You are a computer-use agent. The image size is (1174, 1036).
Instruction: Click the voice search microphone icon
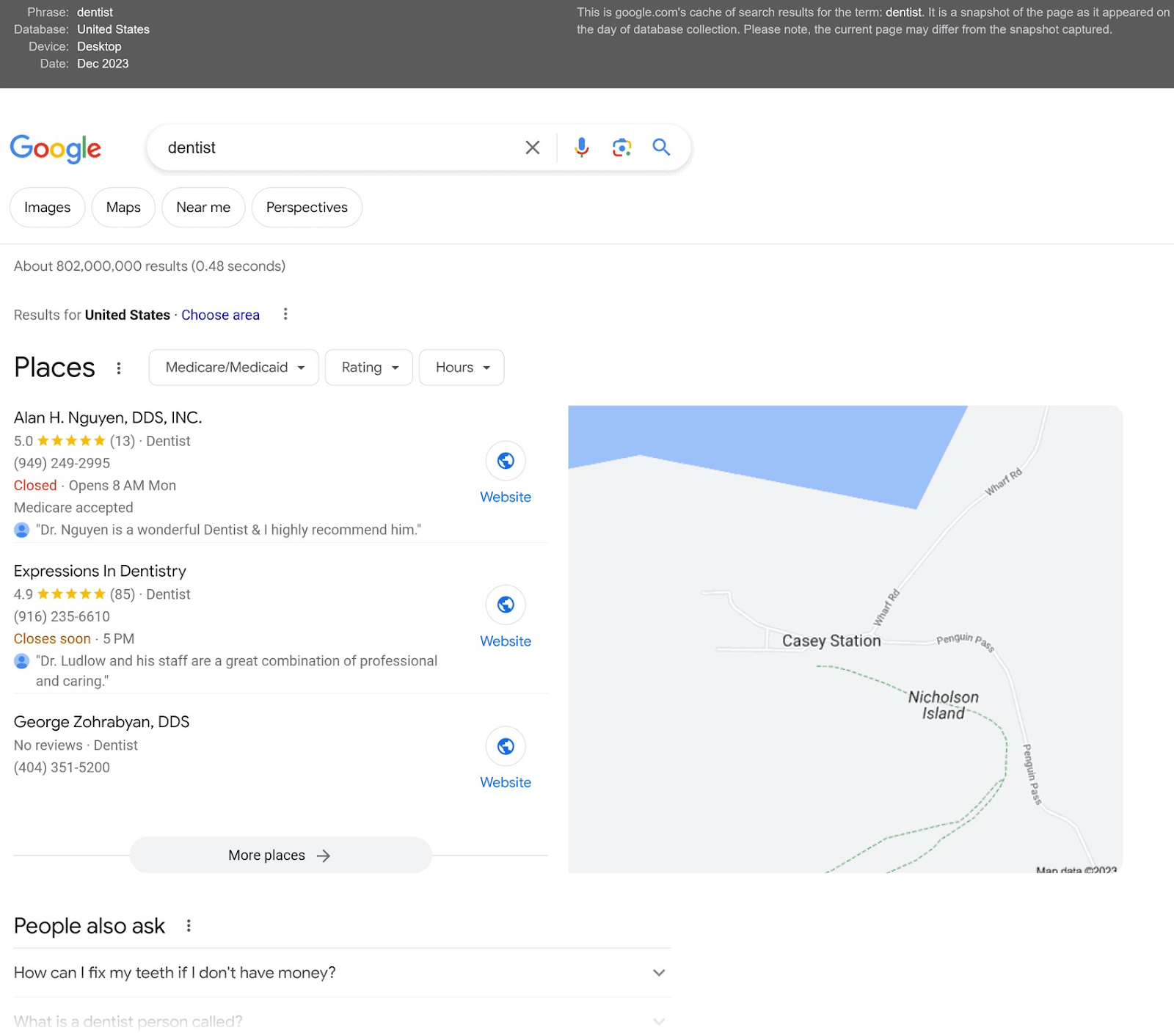coord(581,147)
